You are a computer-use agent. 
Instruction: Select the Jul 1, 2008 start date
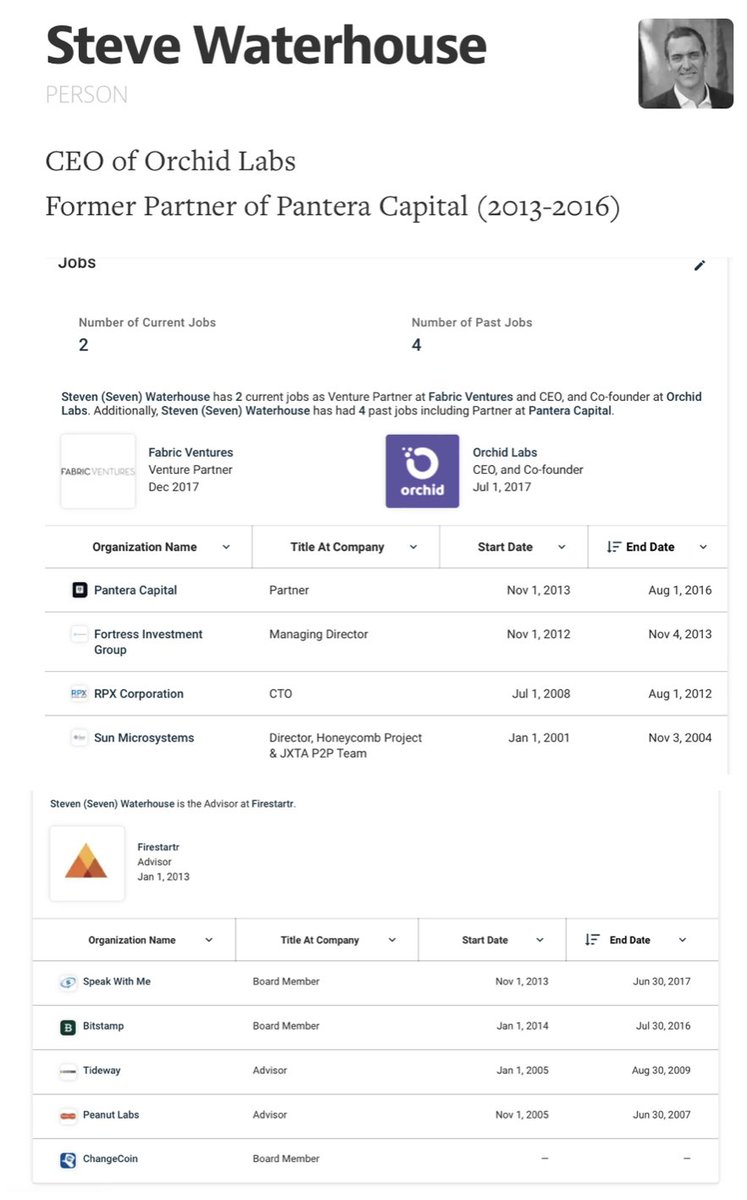point(541,694)
